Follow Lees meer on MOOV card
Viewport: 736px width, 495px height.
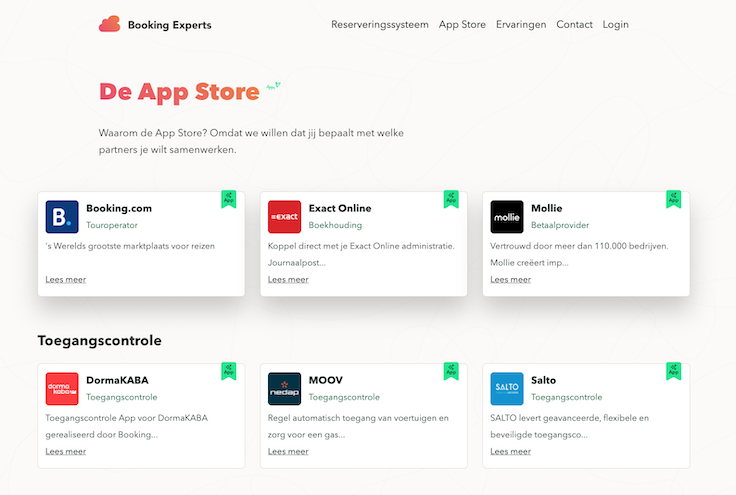tap(288, 451)
